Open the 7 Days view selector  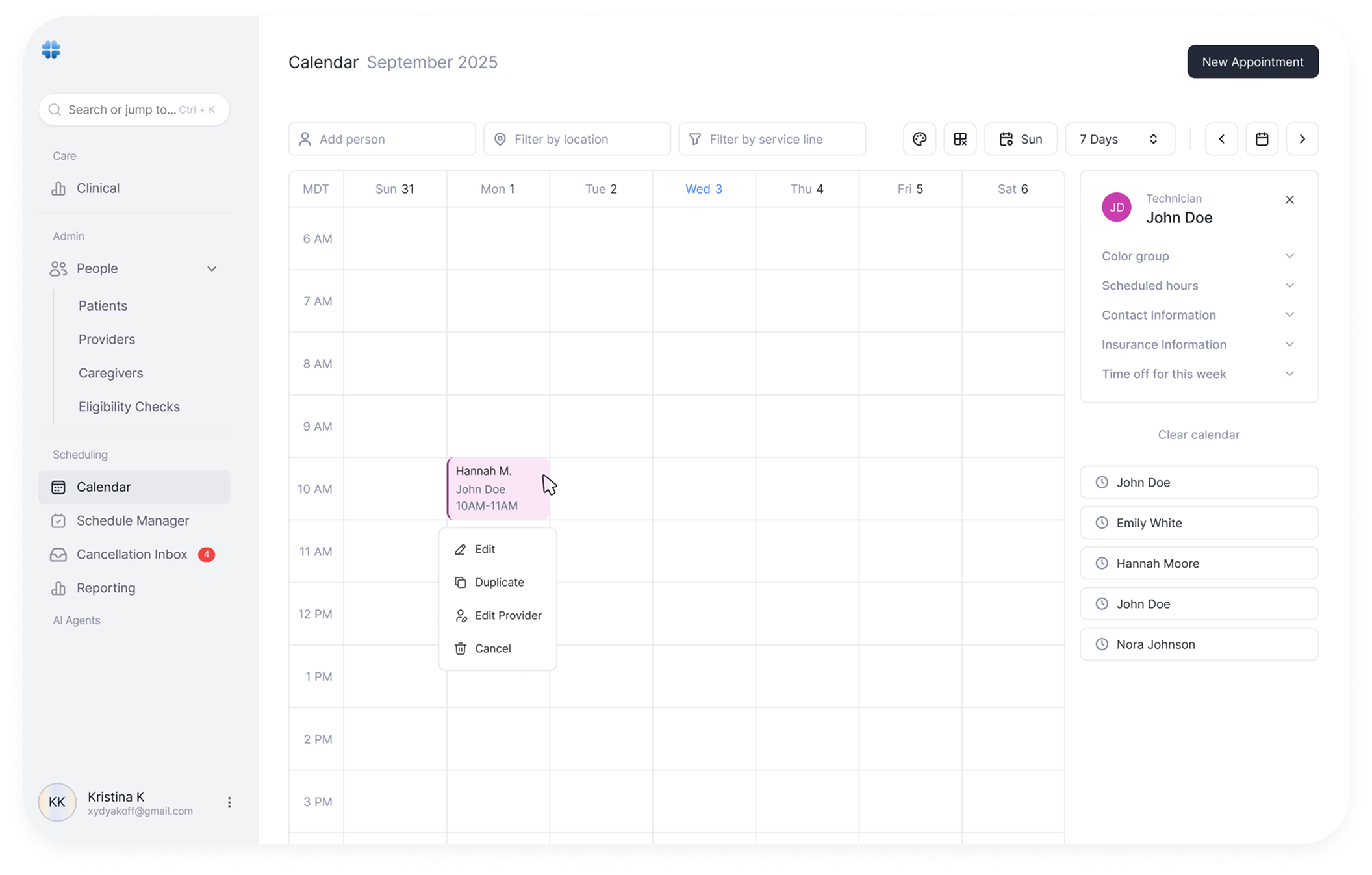[1119, 138]
